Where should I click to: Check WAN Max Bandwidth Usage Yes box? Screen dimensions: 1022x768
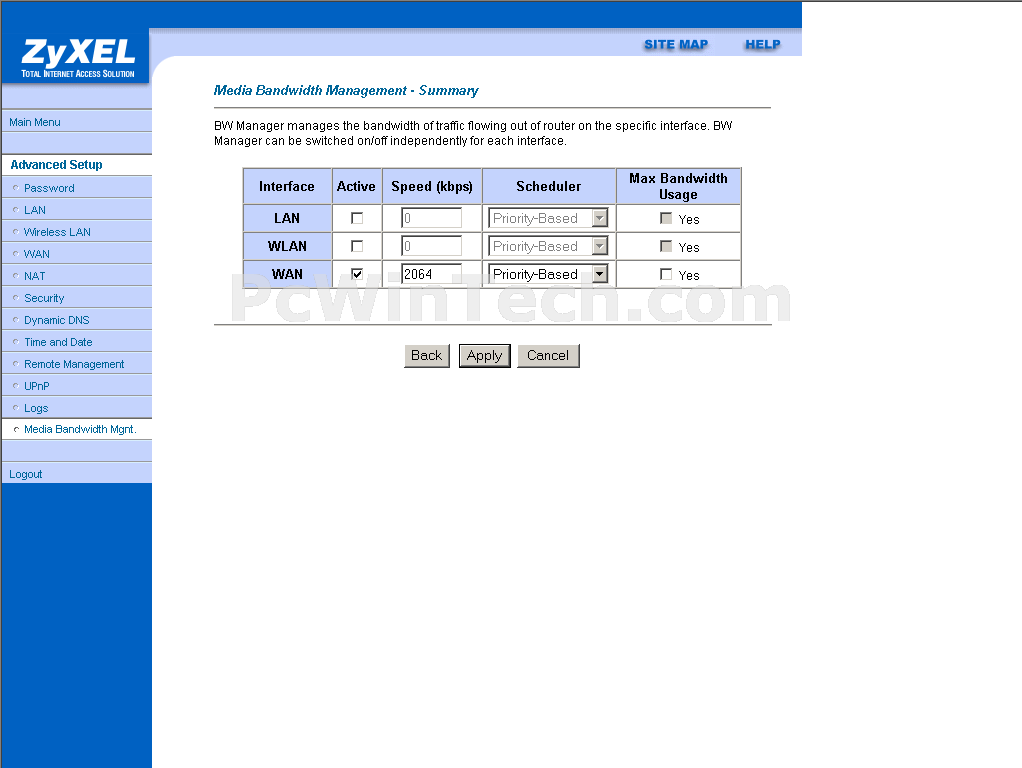pos(665,274)
